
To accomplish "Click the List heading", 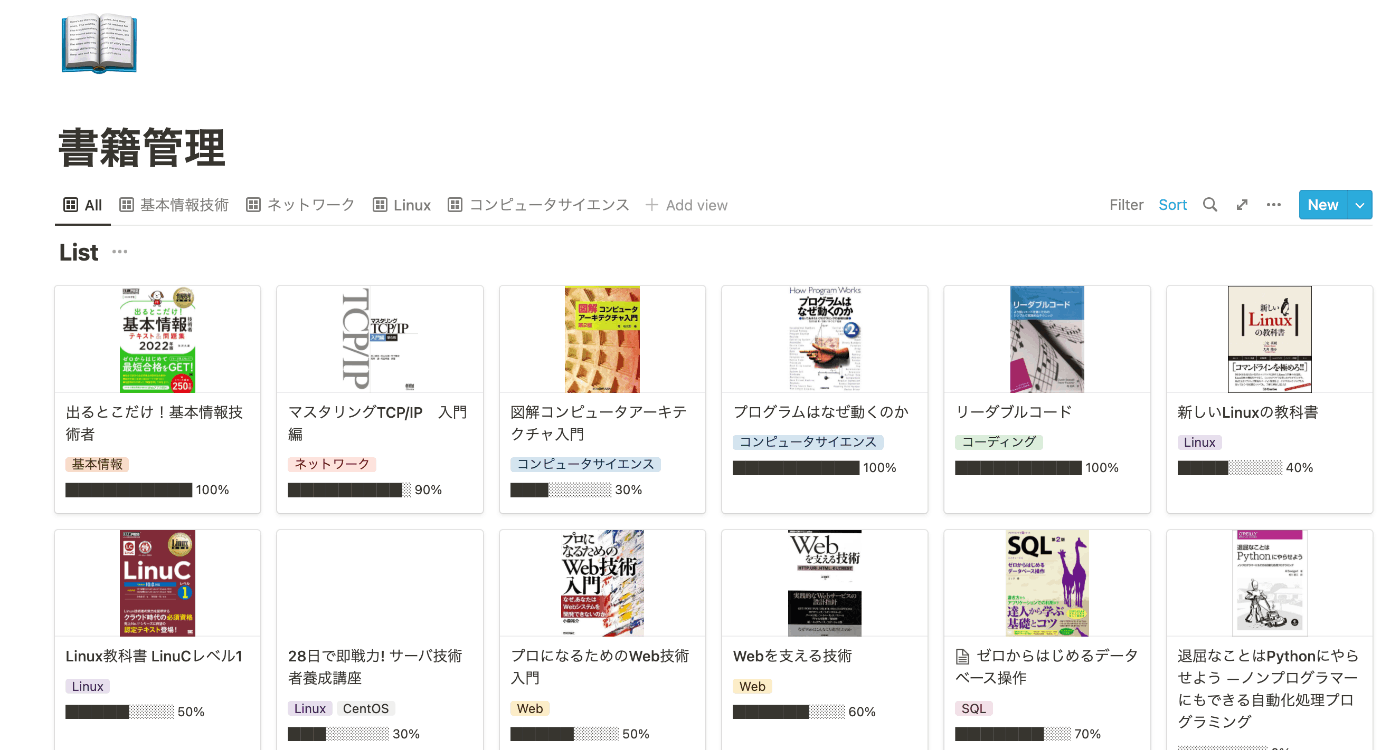I will tap(79, 253).
